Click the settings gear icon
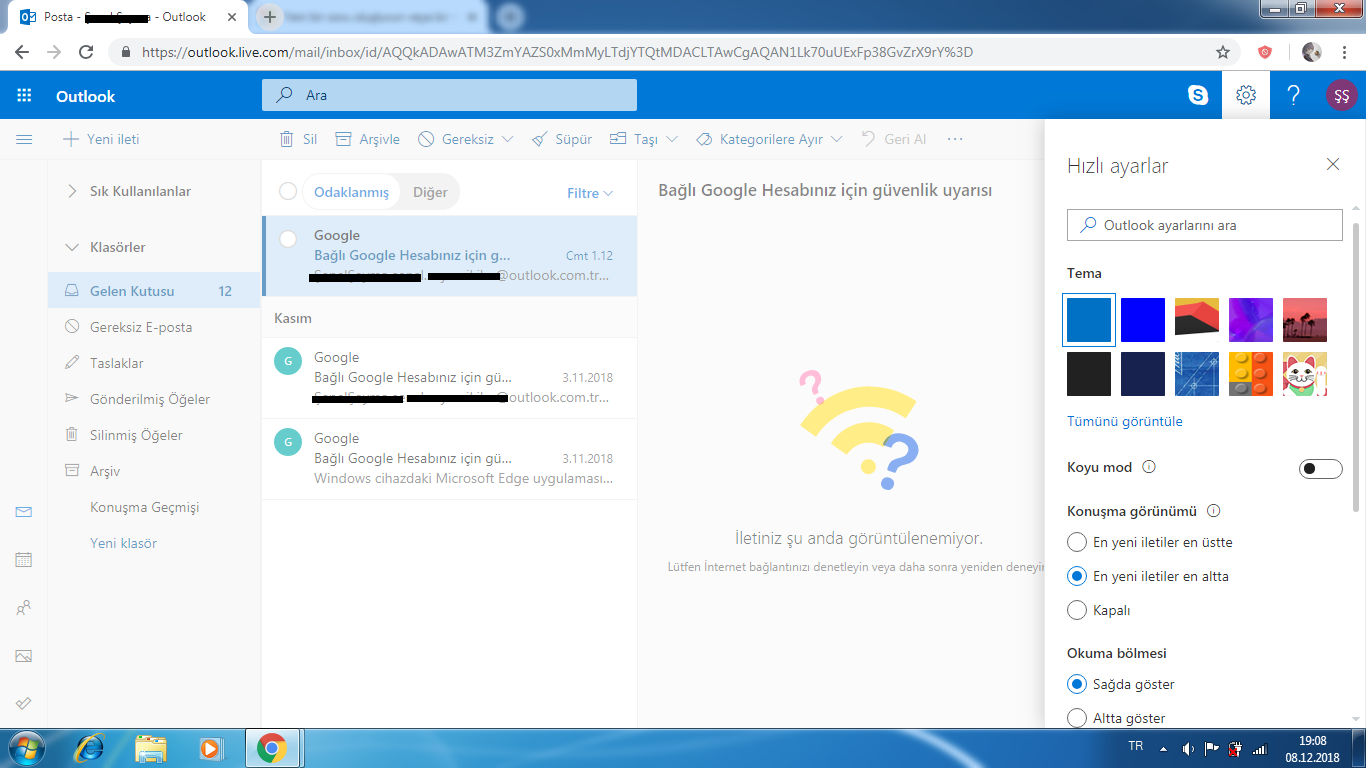The height and width of the screenshot is (768, 1366). 1245,95
